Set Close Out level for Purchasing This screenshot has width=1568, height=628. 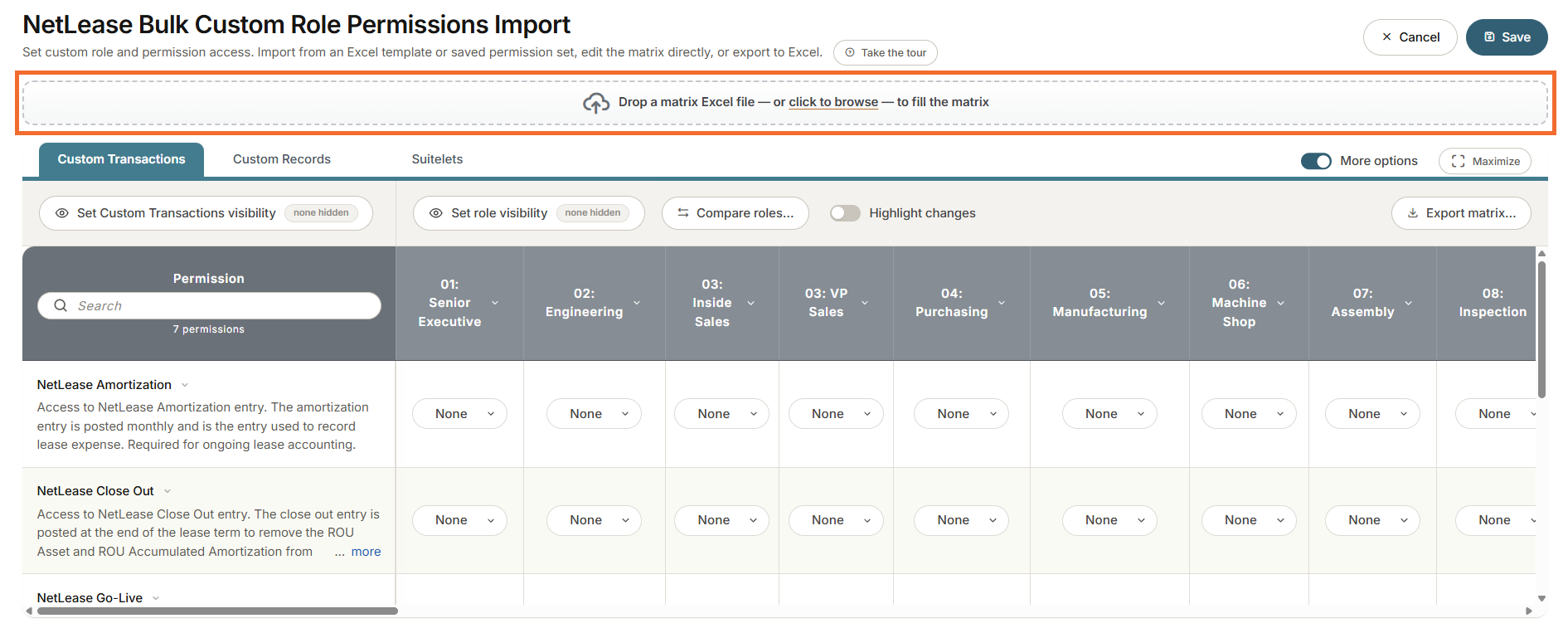click(961, 520)
